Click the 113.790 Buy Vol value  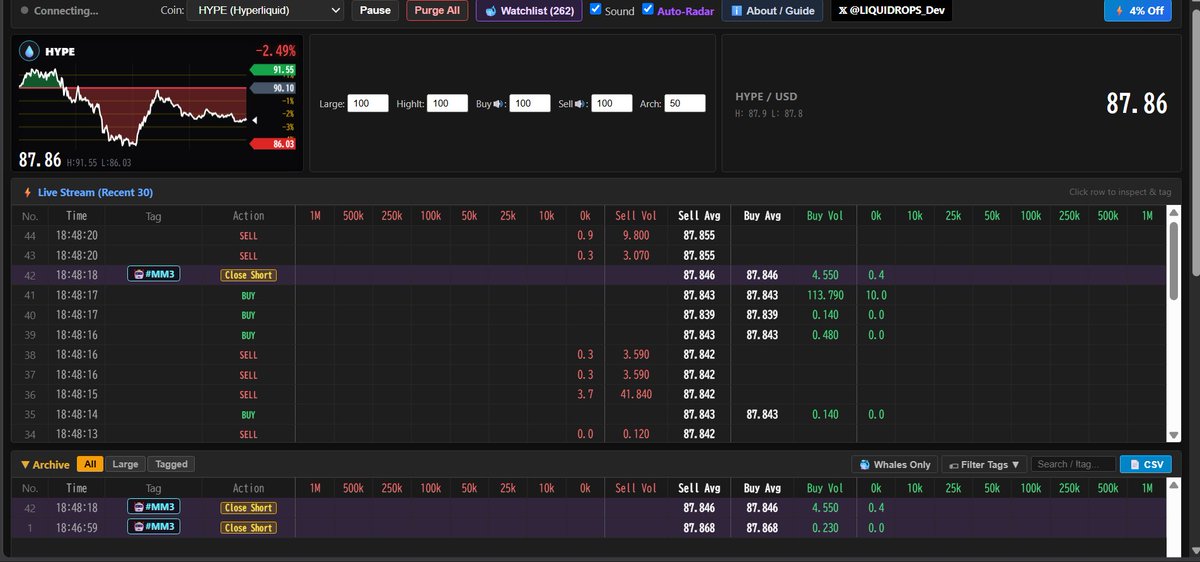825,295
